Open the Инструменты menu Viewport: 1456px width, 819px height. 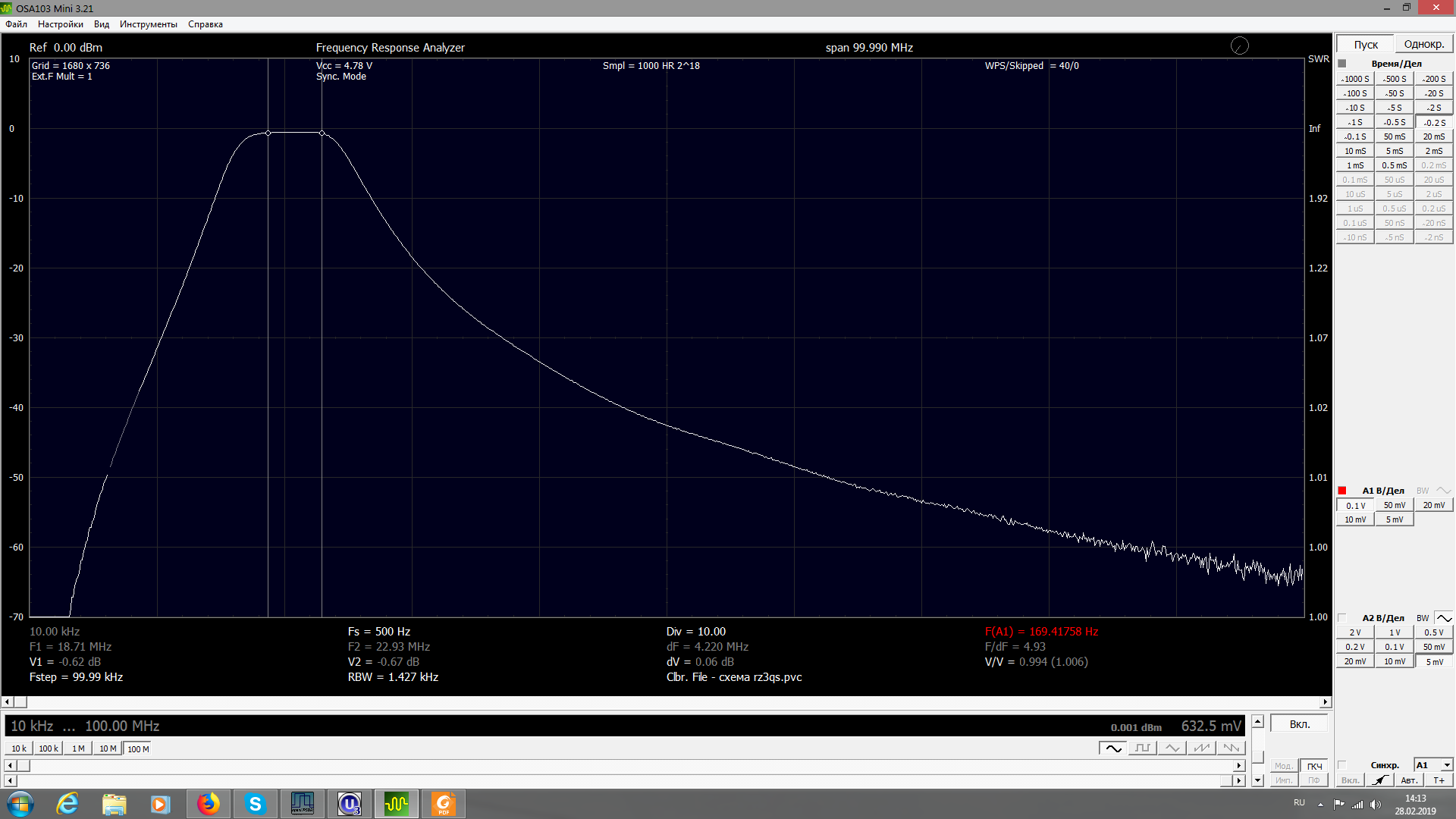click(148, 24)
